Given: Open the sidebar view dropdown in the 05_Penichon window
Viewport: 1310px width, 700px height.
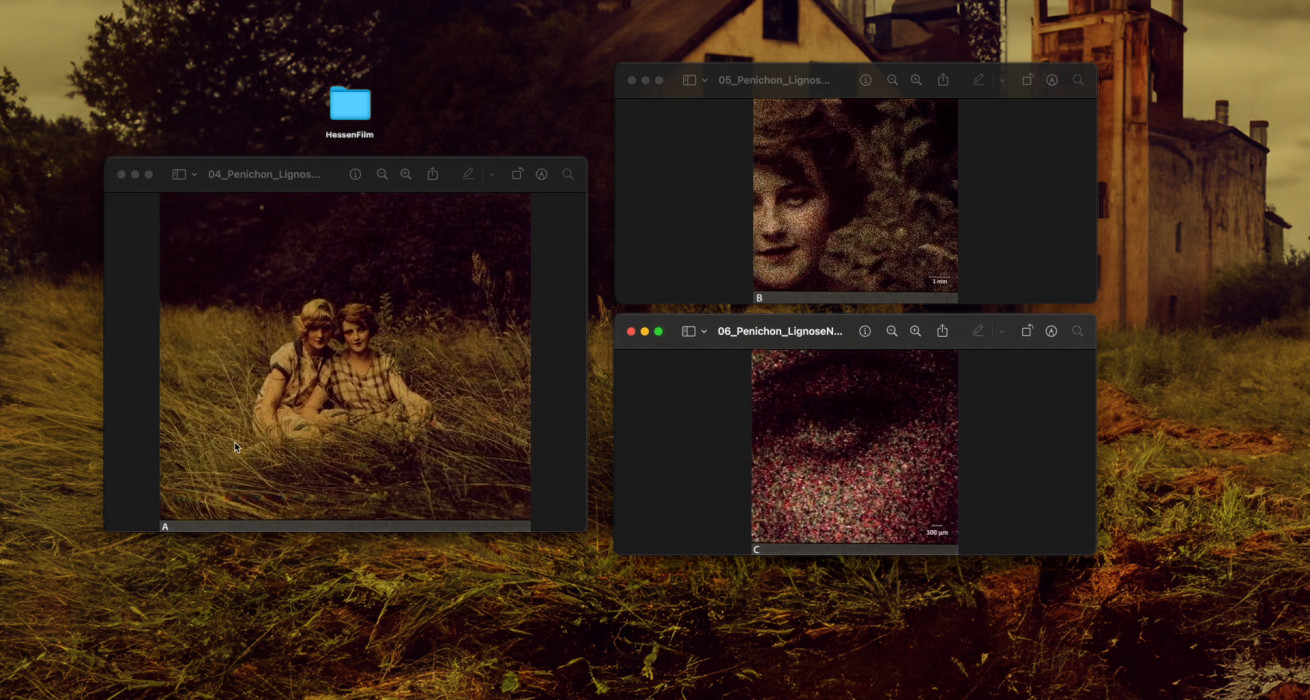Looking at the screenshot, I should pyautogui.click(x=704, y=80).
